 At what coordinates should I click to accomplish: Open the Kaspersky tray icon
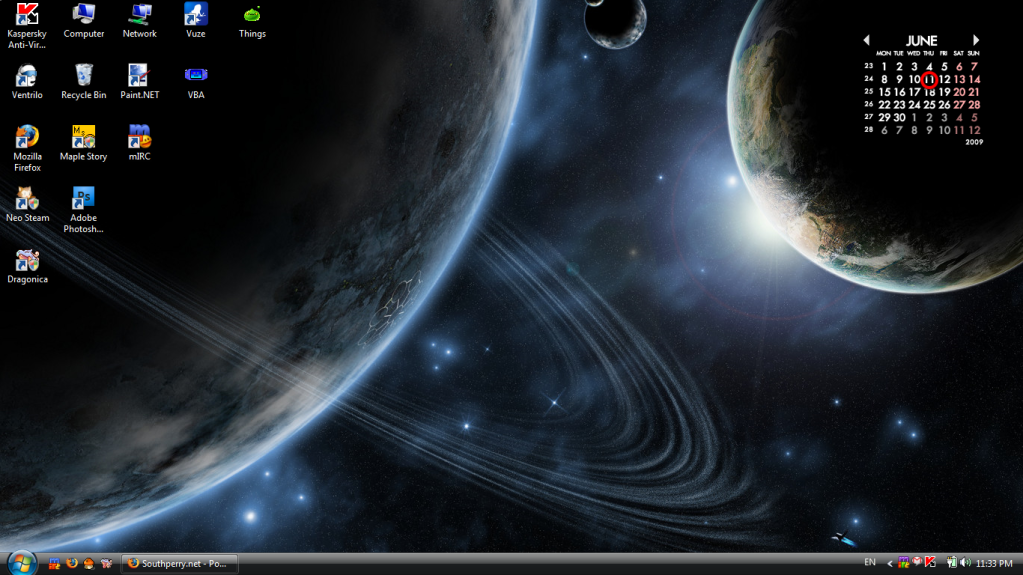tap(930, 562)
